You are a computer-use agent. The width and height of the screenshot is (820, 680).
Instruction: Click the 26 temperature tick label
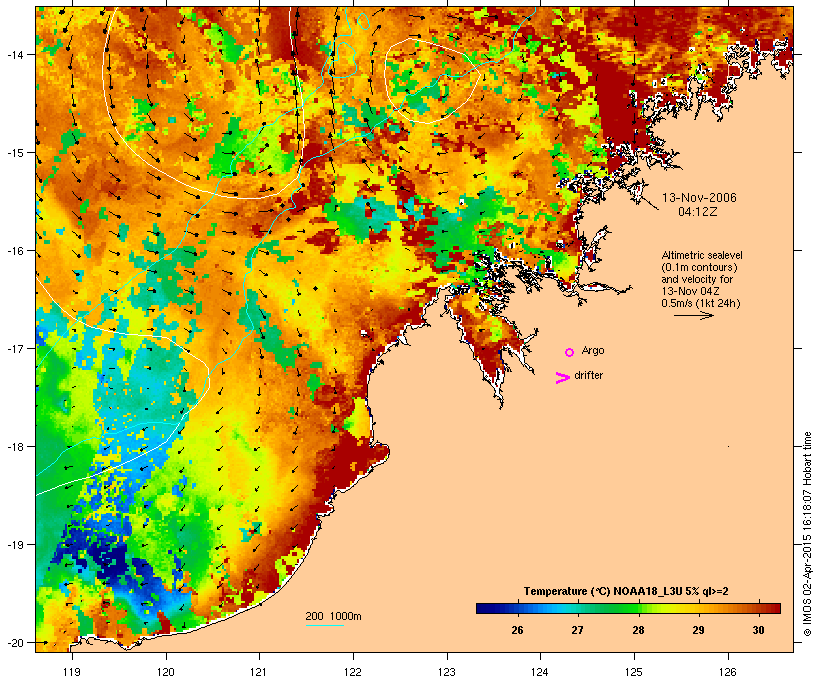pos(517,630)
